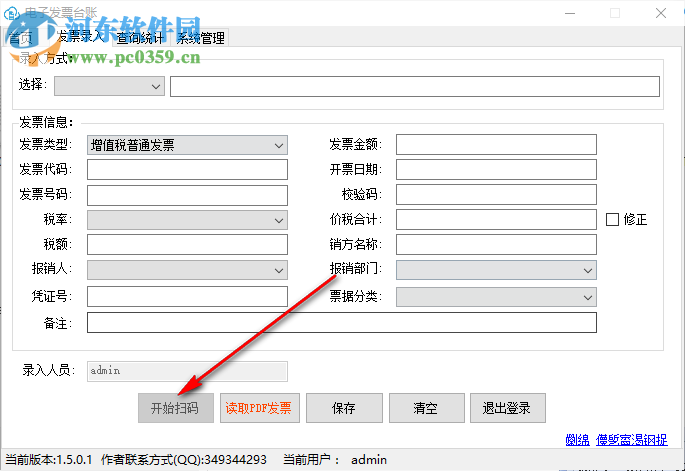Expand the 票据分类 dropdown
Screen dimensions: 685x471
(496, 297)
